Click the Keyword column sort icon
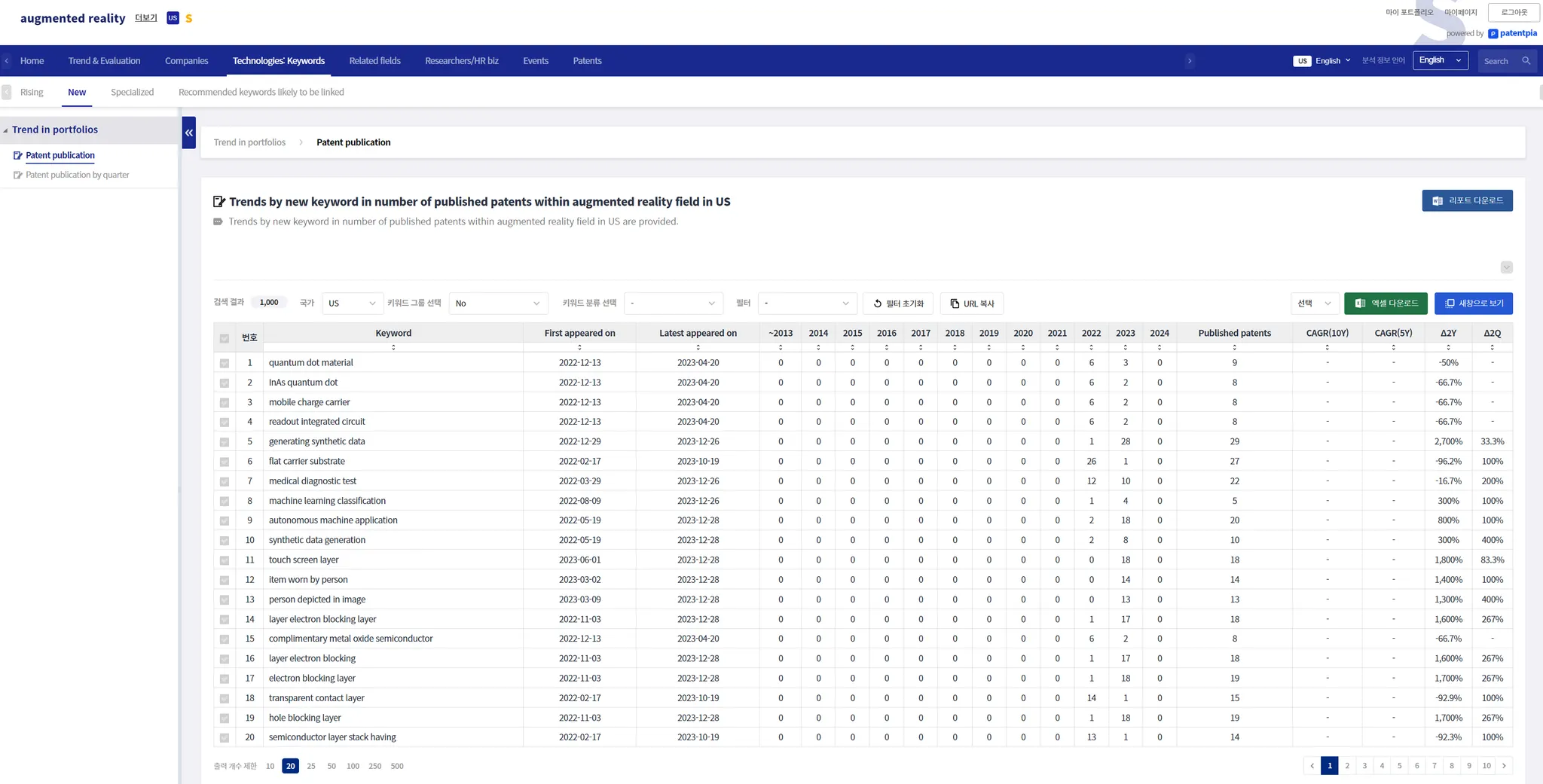The height and width of the screenshot is (784, 1543). [x=393, y=347]
